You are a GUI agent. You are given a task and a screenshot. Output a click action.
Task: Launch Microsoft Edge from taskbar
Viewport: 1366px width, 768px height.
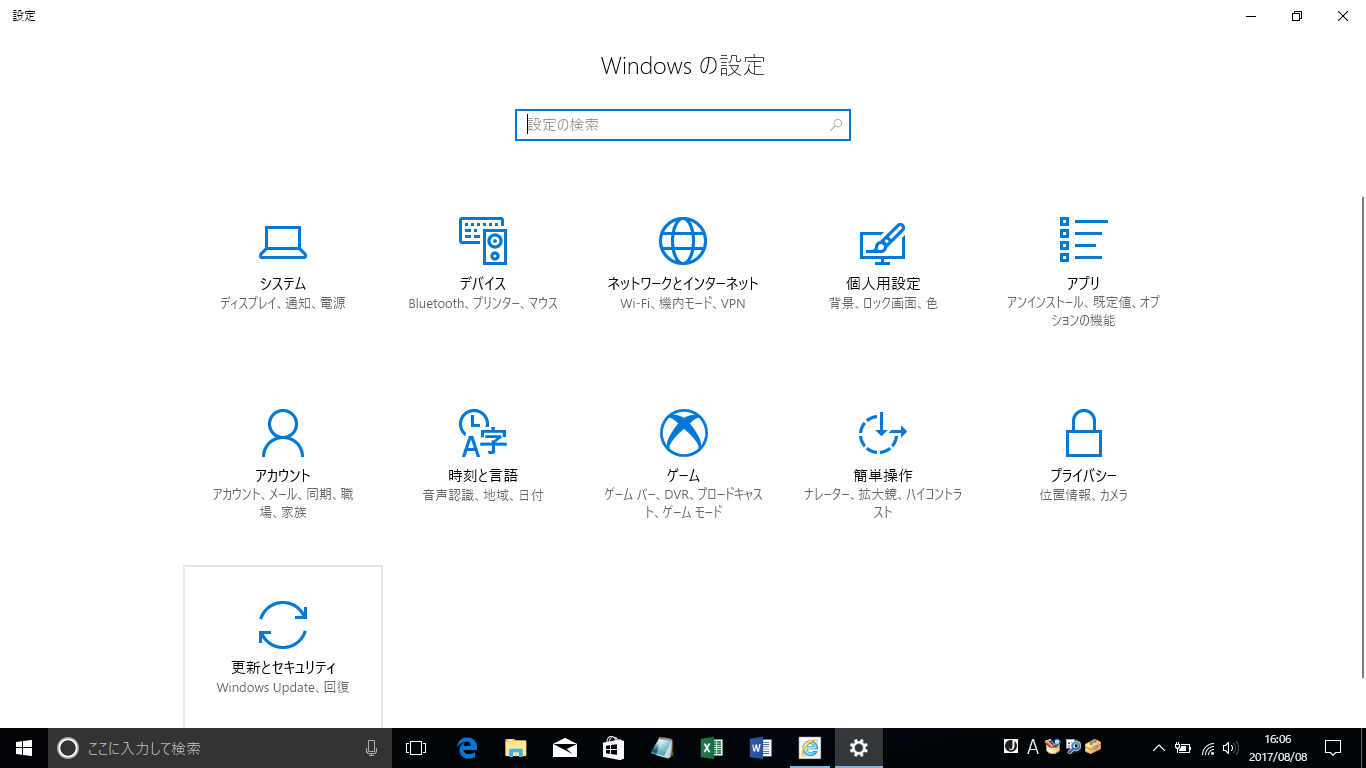point(467,748)
